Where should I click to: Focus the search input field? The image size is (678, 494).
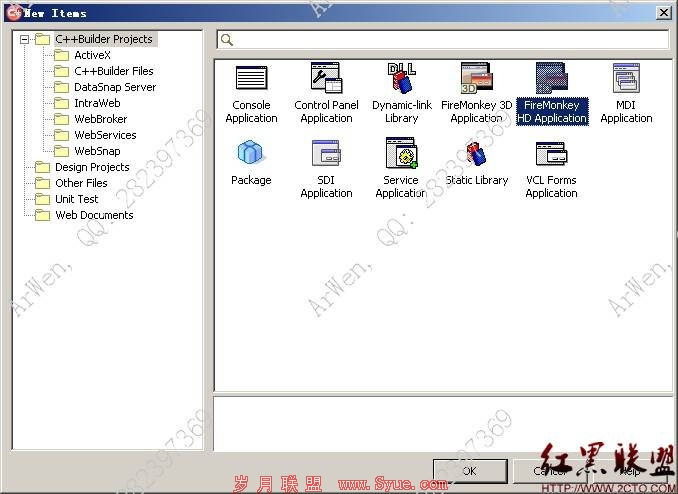click(443, 40)
